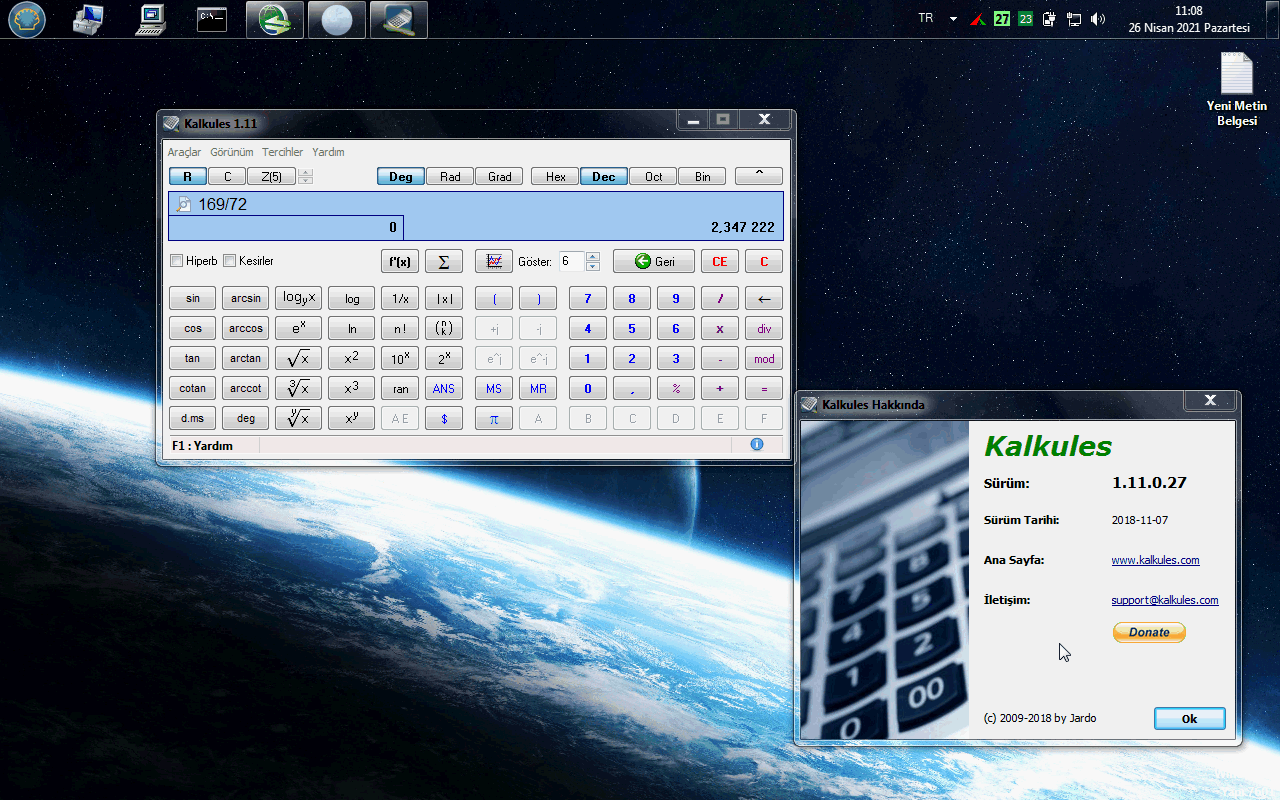Open the Araçlar menu
This screenshot has width=1280, height=800.
point(184,152)
